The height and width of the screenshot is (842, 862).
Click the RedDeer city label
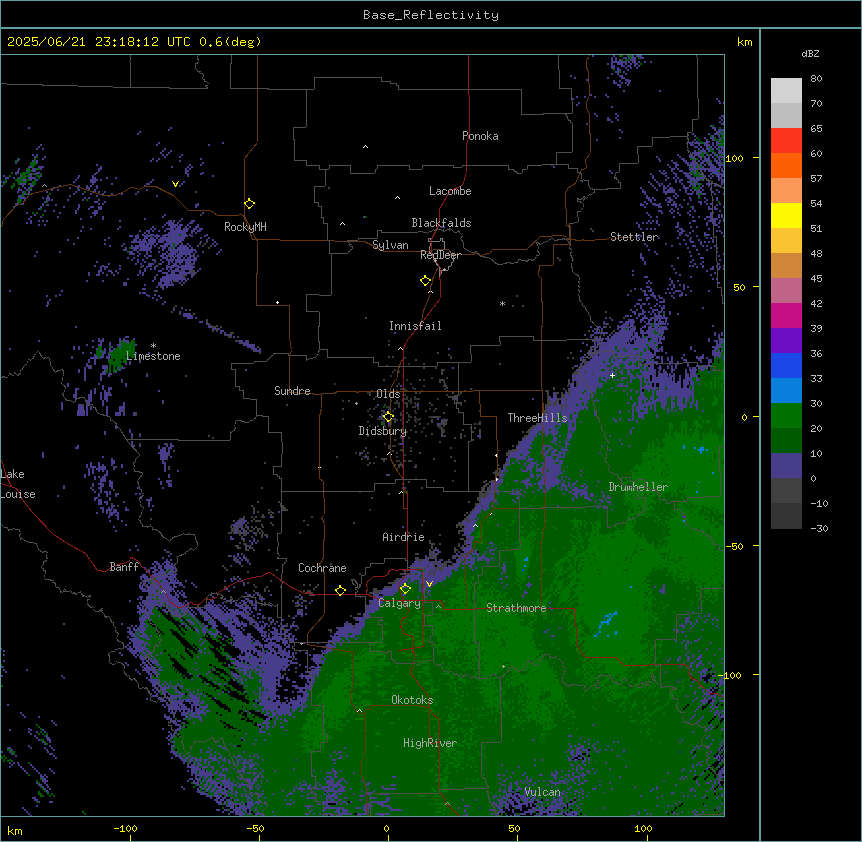point(440,255)
